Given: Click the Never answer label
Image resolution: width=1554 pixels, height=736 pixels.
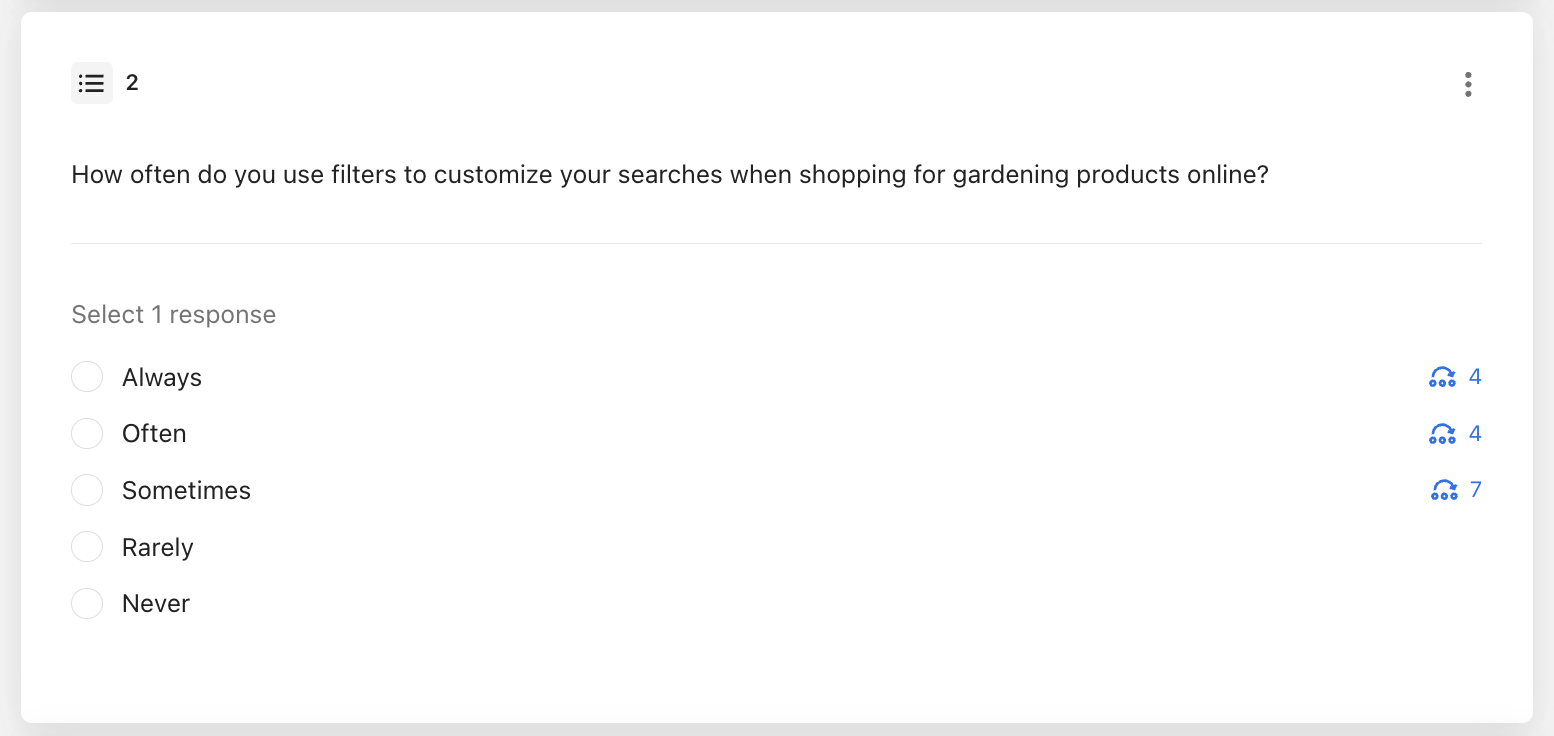Looking at the screenshot, I should pos(156,604).
